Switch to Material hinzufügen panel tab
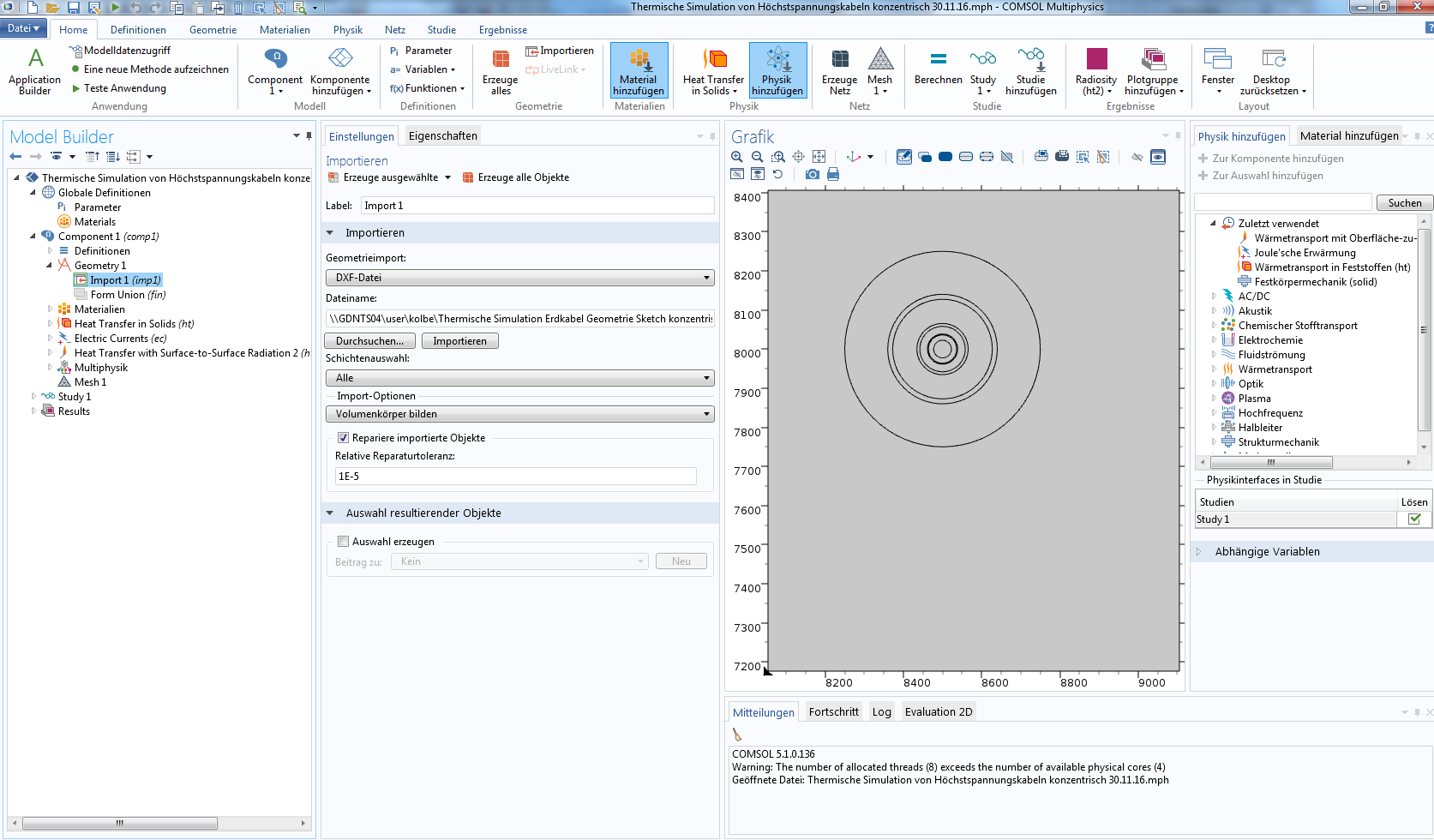Viewport: 1434px width, 840px height. click(x=1348, y=135)
